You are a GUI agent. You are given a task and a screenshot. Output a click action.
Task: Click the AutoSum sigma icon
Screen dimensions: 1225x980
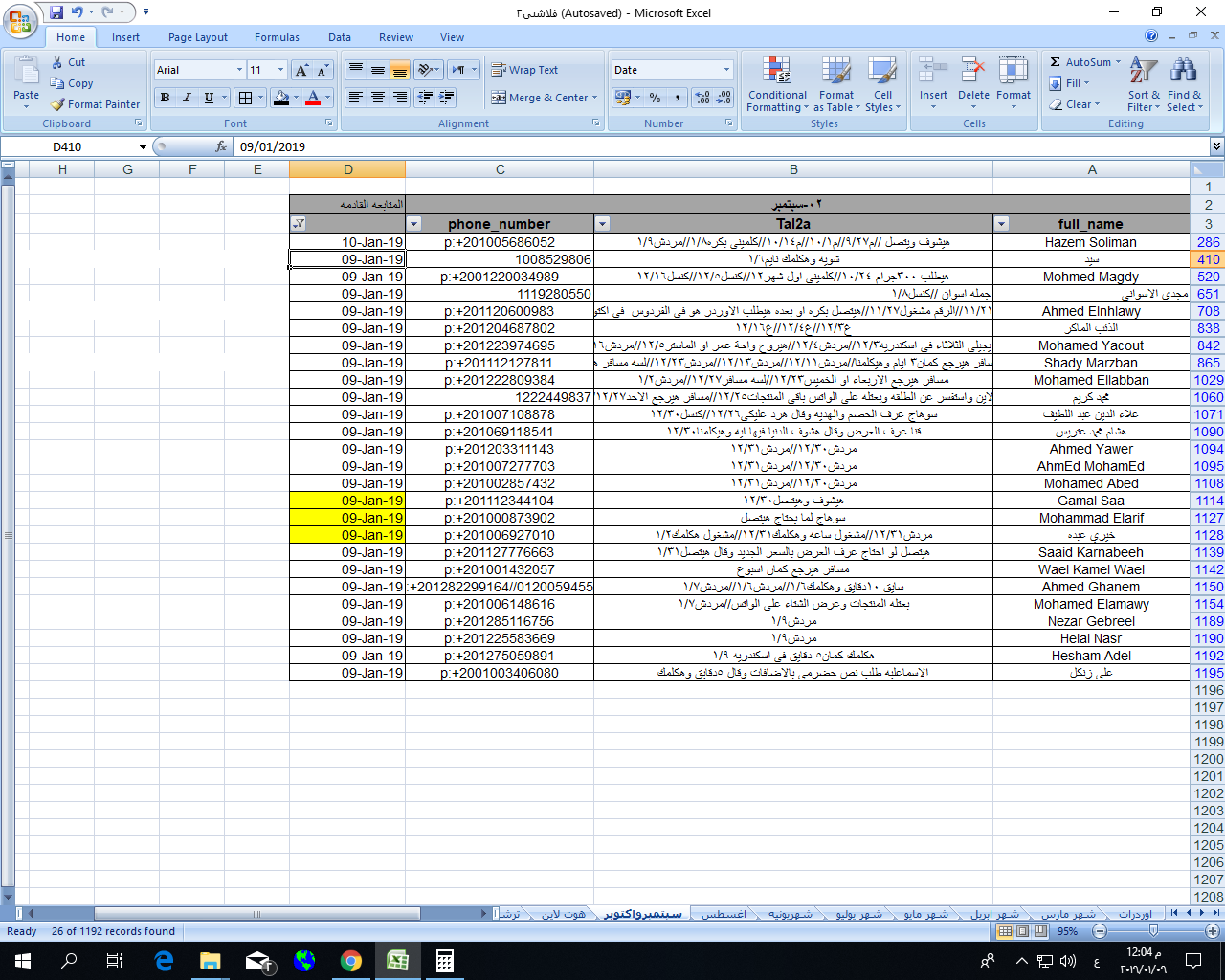(x=1055, y=62)
